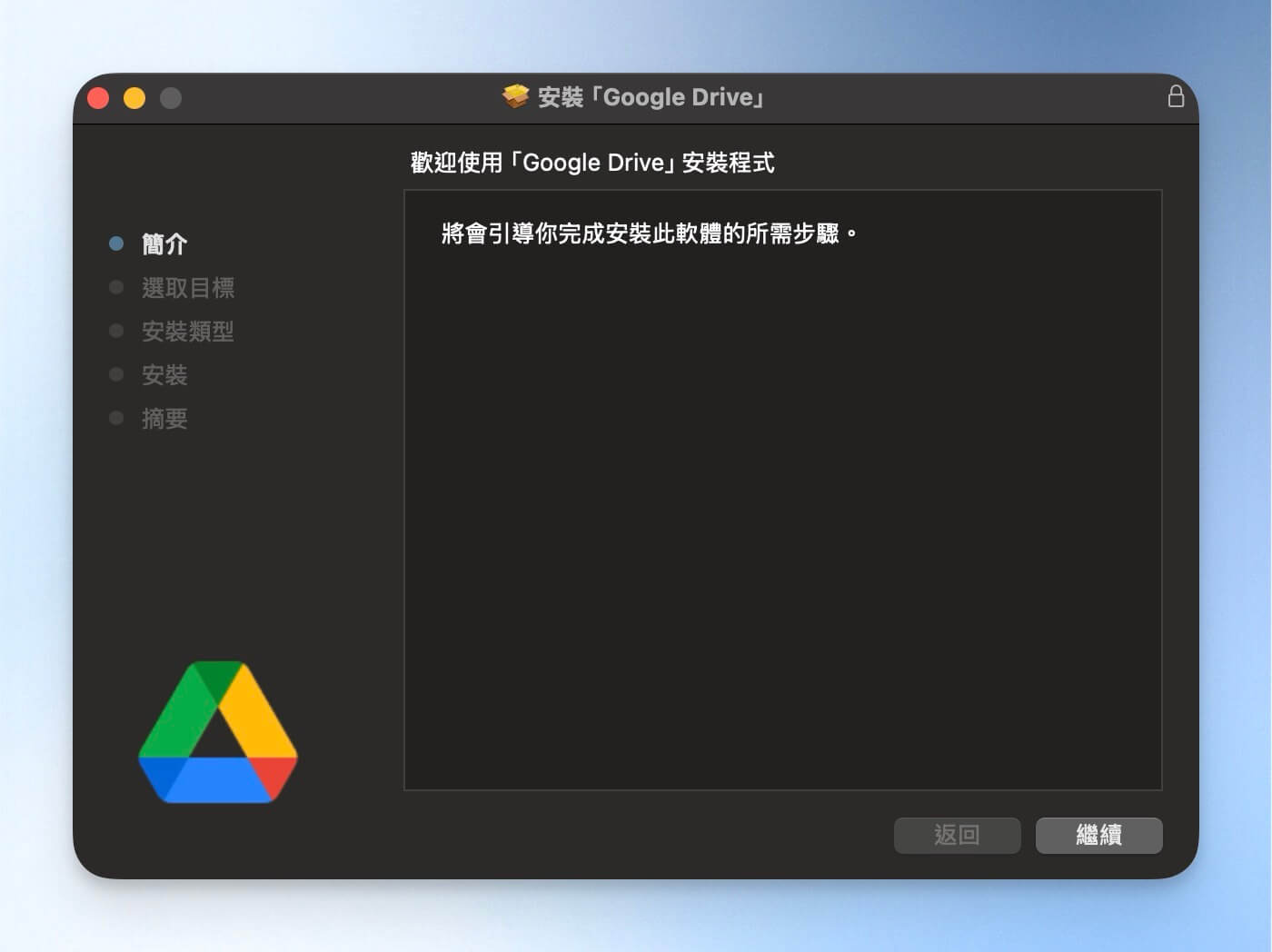Click the lock icon in the title bar

[1176, 96]
